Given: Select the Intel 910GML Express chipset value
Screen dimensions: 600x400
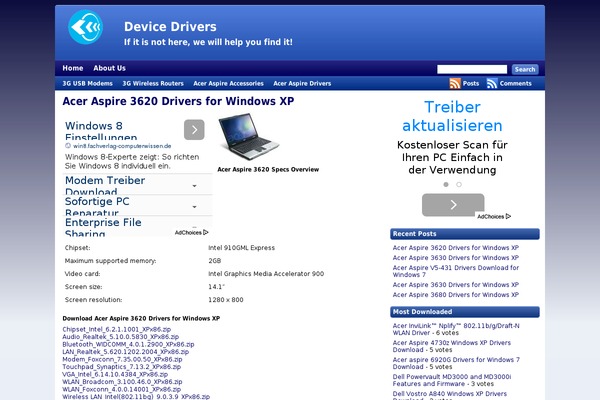Looking at the screenshot, I should (x=241, y=248).
